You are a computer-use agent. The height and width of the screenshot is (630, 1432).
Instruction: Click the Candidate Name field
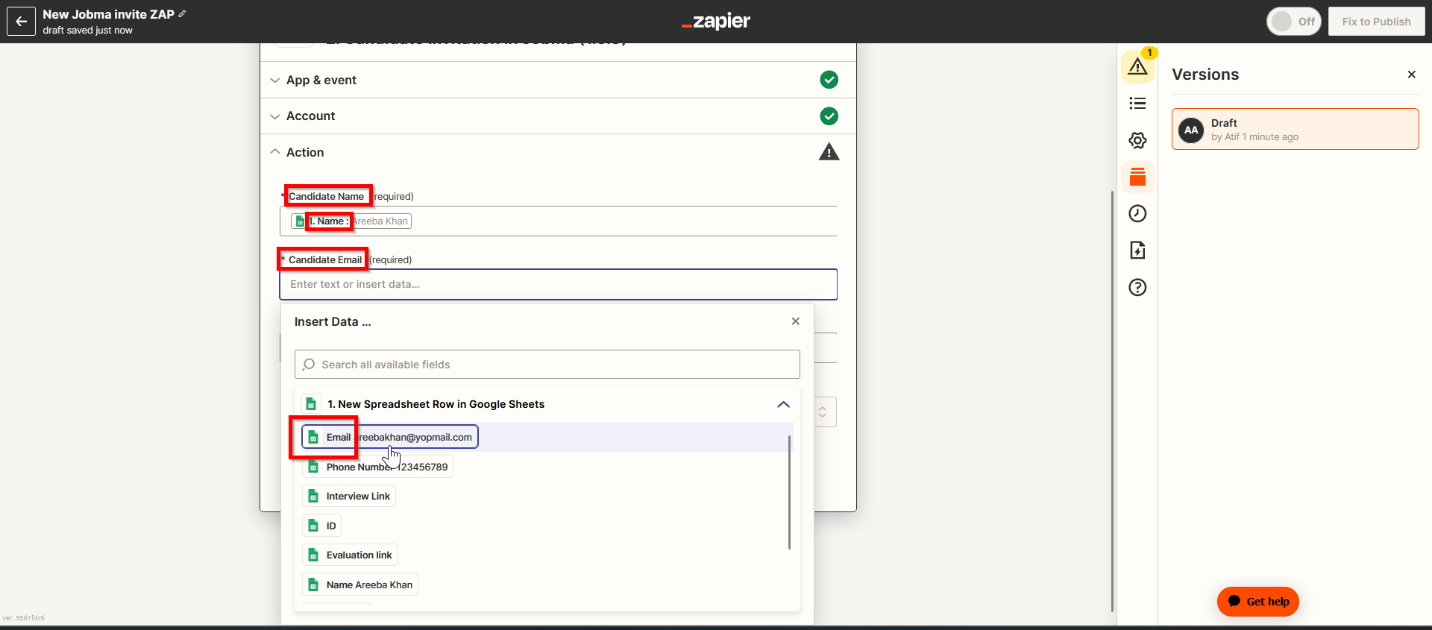tap(558, 221)
